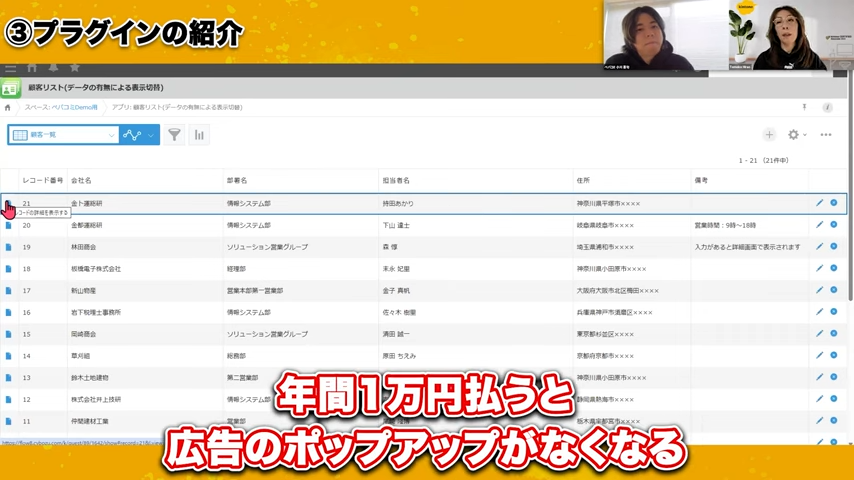Add a new record with the plus icon
This screenshot has width=854, height=480.
pyautogui.click(x=769, y=135)
